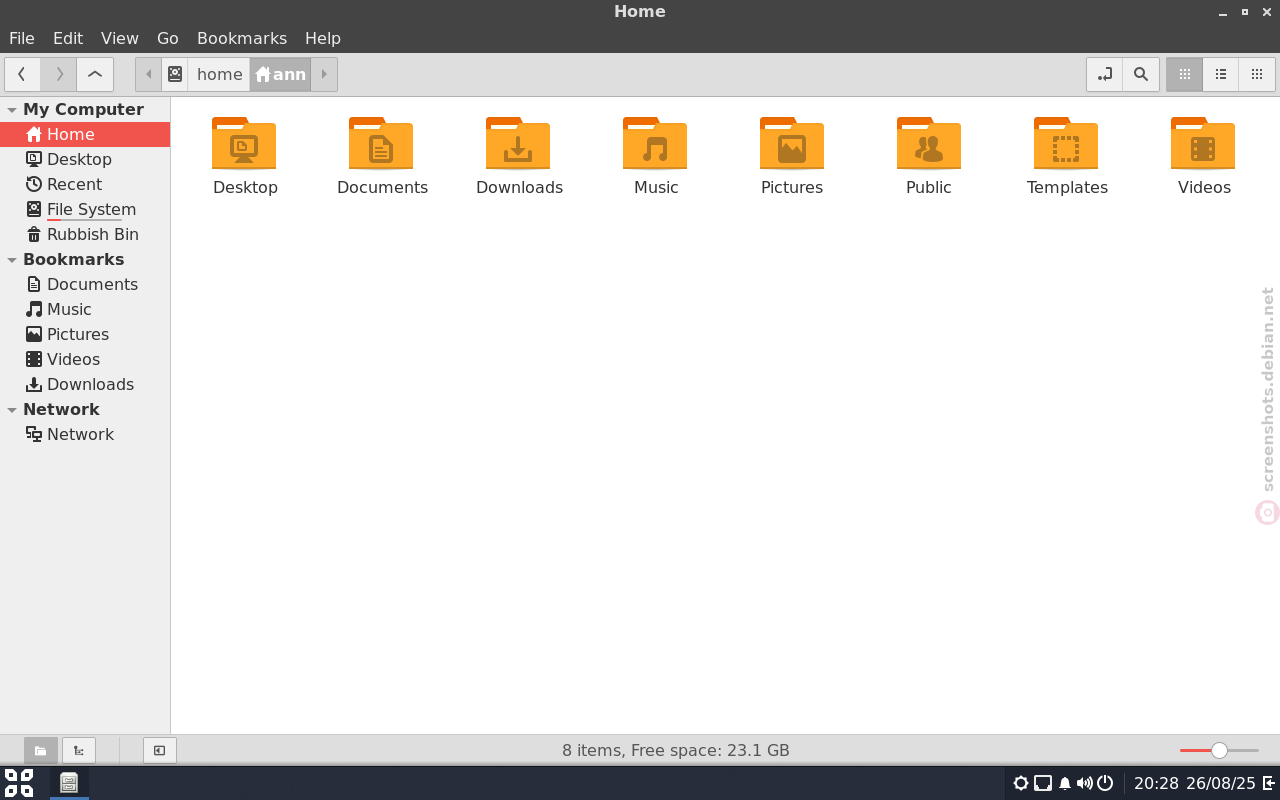Viewport: 1280px width, 800px height.
Task: Open Rubbish Bin in the sidebar
Action: [x=85, y=234]
